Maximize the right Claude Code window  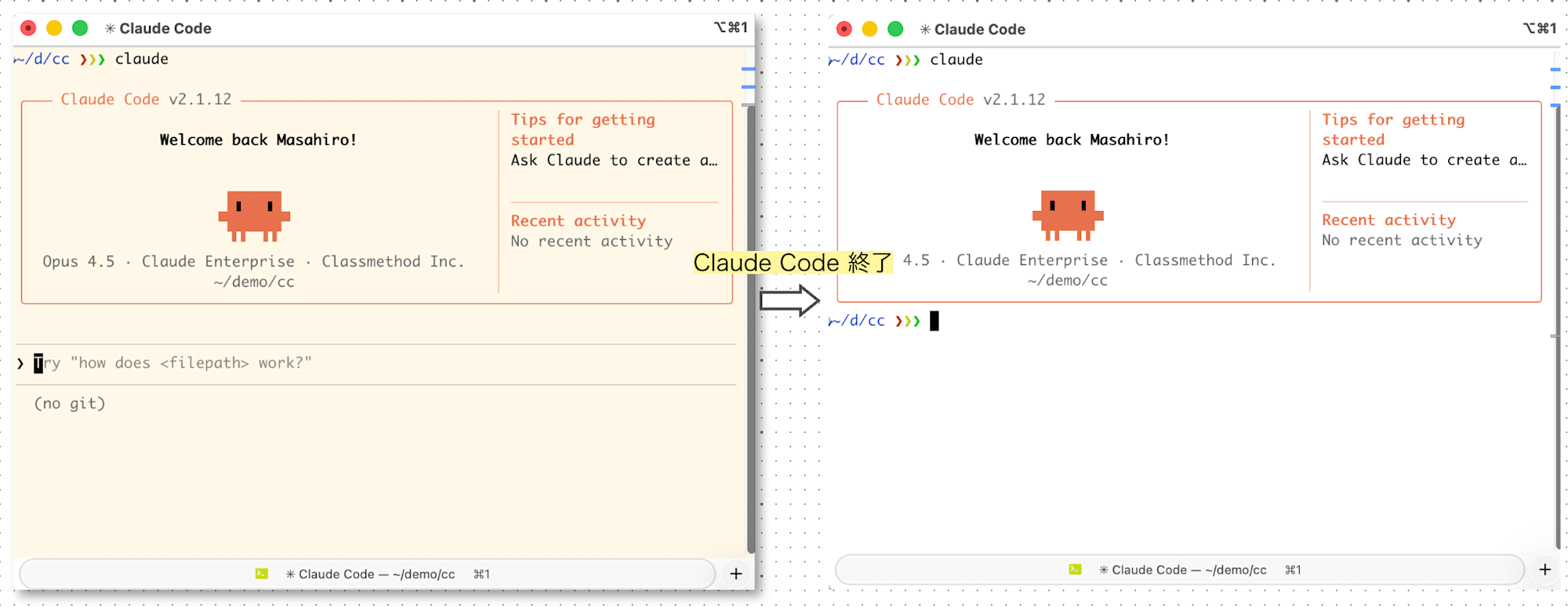click(x=895, y=29)
